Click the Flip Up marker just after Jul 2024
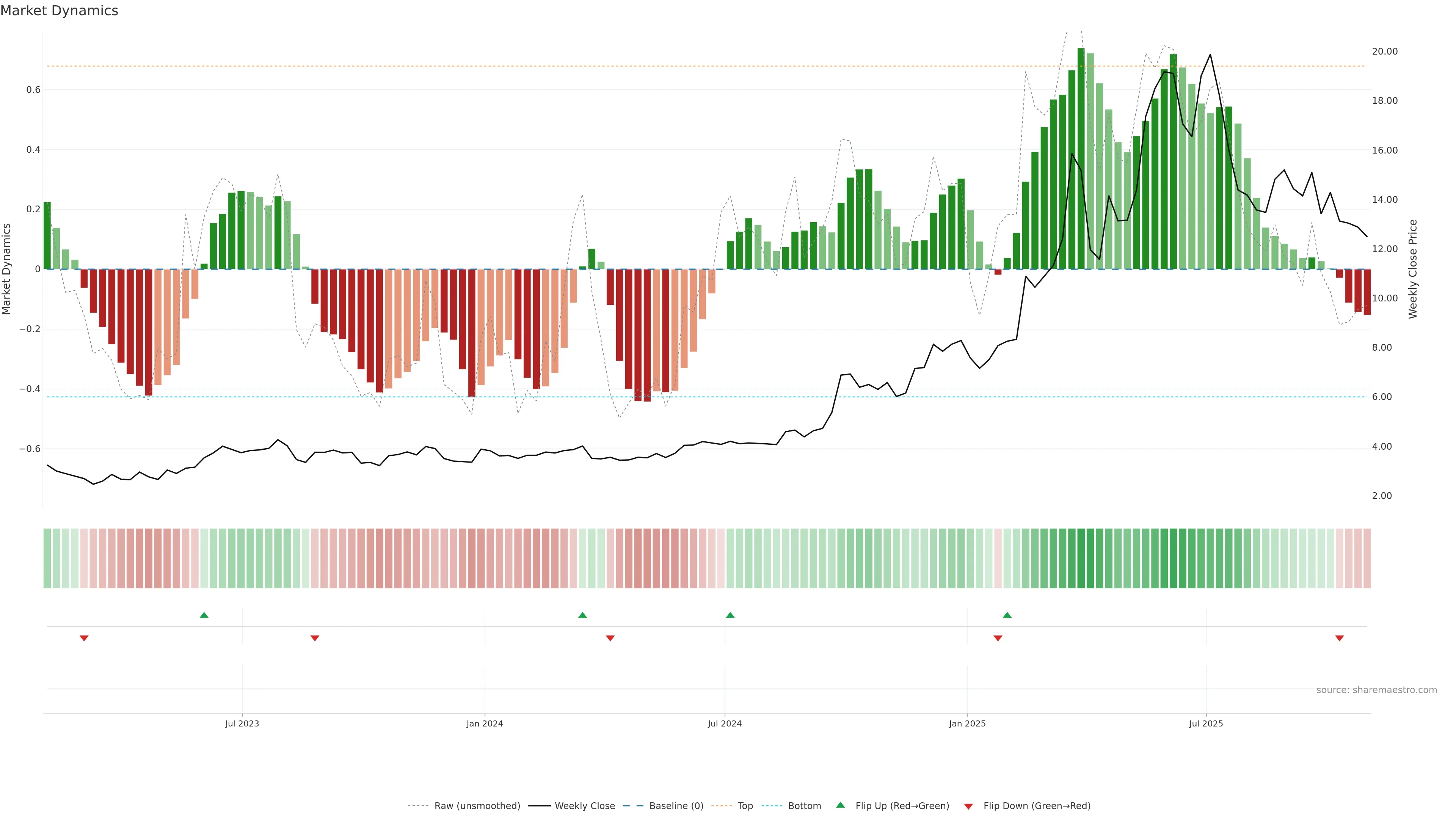This screenshot has height=819, width=1456. point(730,615)
